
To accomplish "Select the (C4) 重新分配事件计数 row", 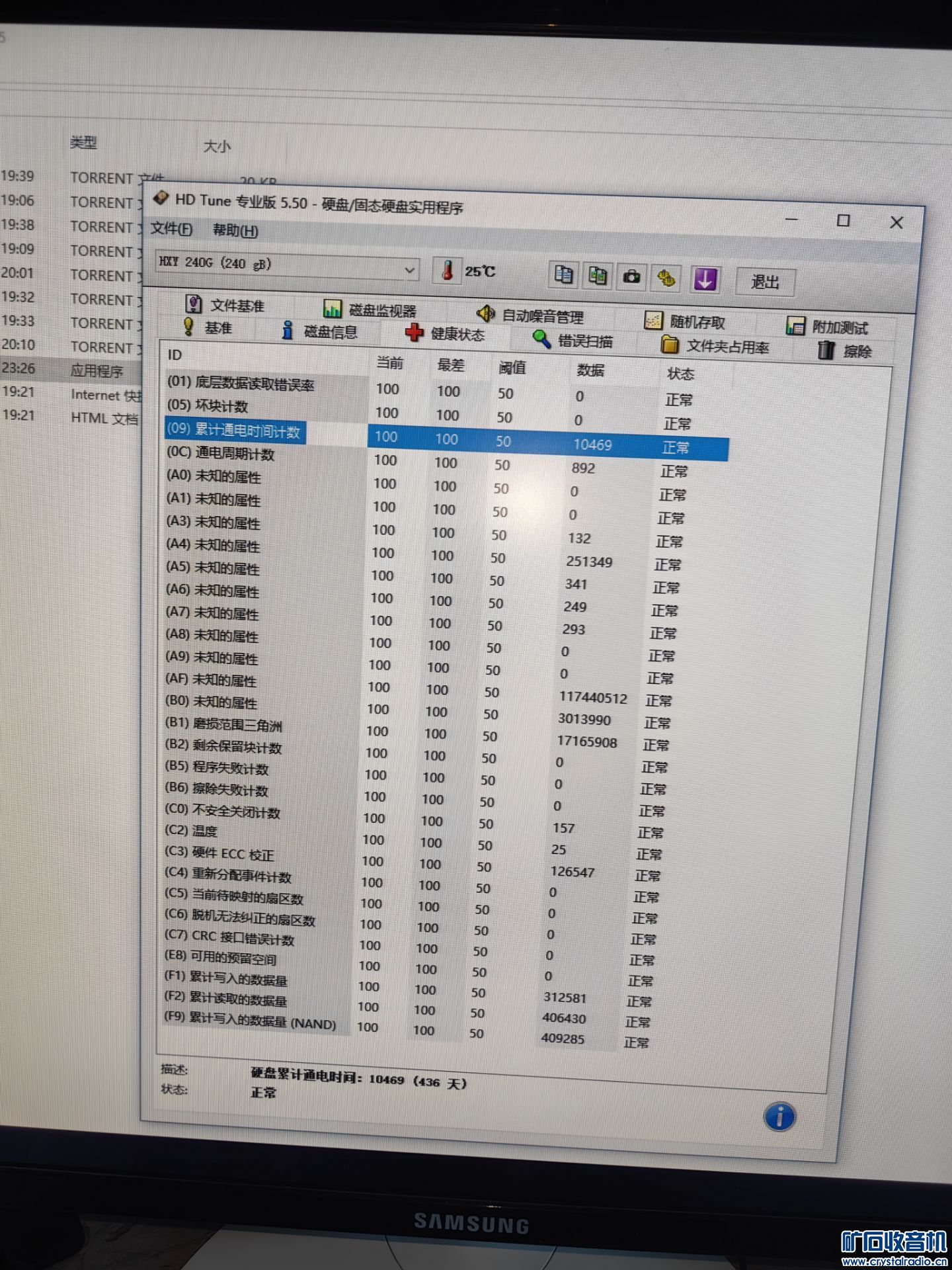I will tap(413, 884).
